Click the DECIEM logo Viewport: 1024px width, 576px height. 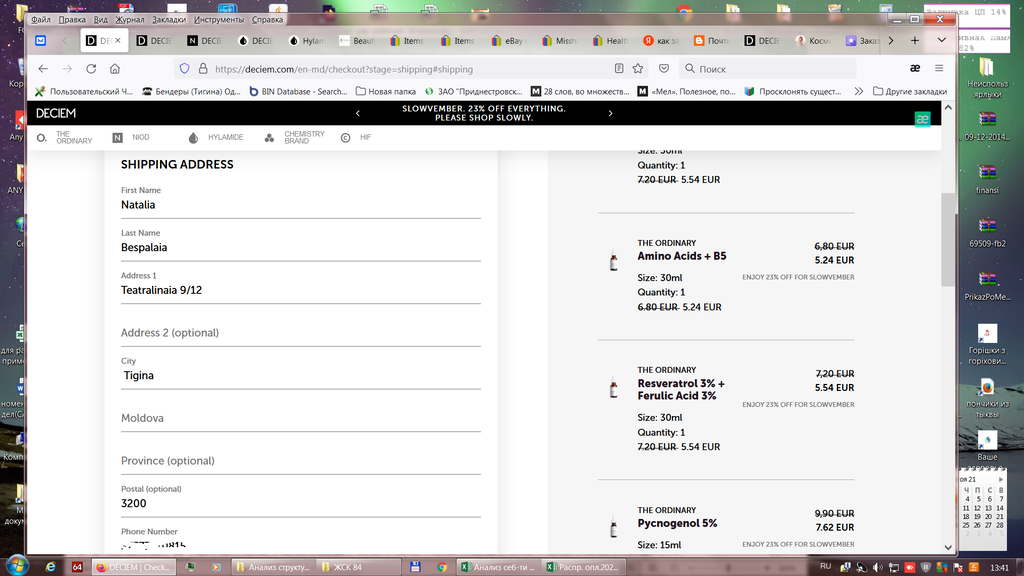pos(56,113)
